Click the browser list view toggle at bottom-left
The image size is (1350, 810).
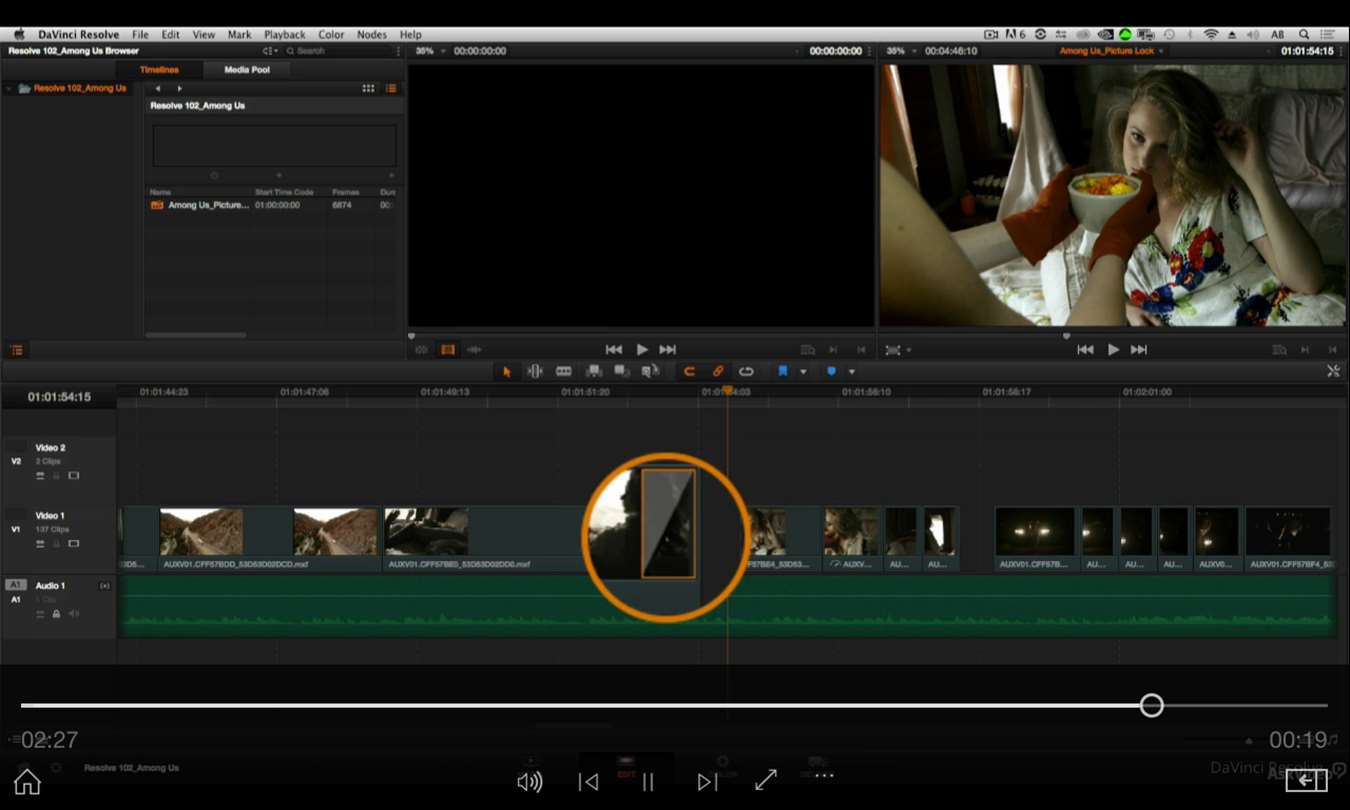17,350
